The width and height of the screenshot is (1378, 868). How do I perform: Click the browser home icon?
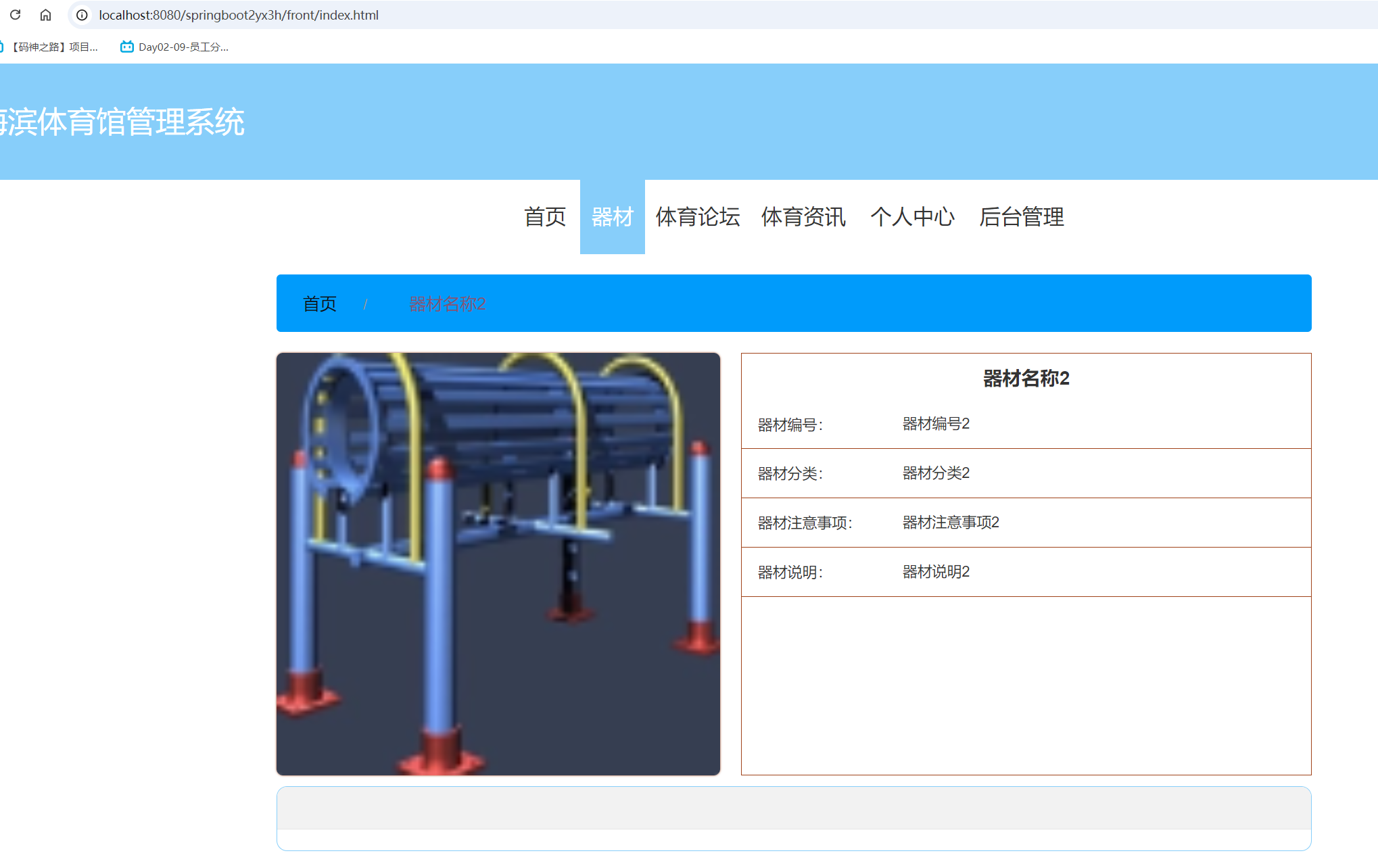pos(45,15)
